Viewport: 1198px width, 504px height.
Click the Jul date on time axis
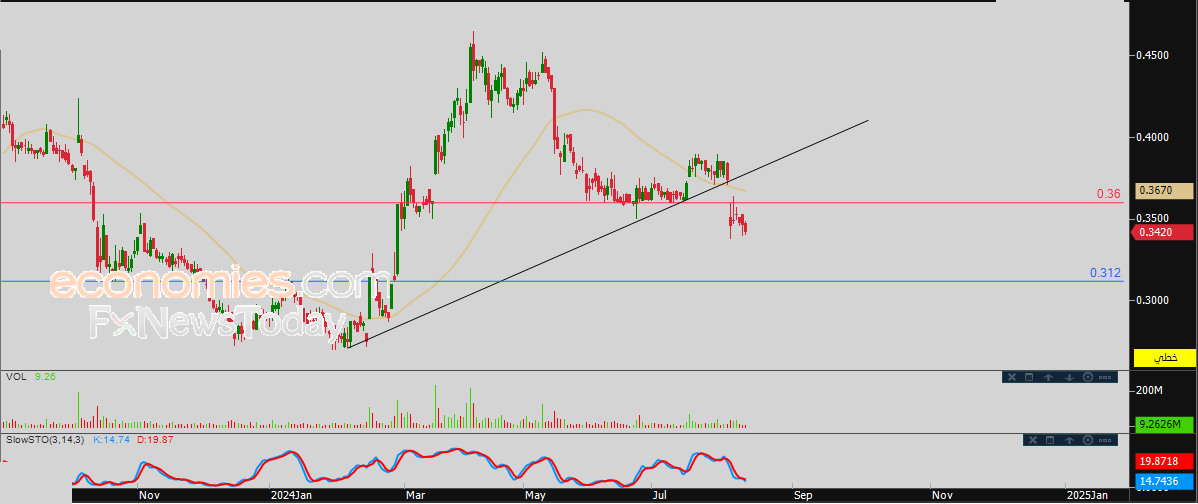661,496
